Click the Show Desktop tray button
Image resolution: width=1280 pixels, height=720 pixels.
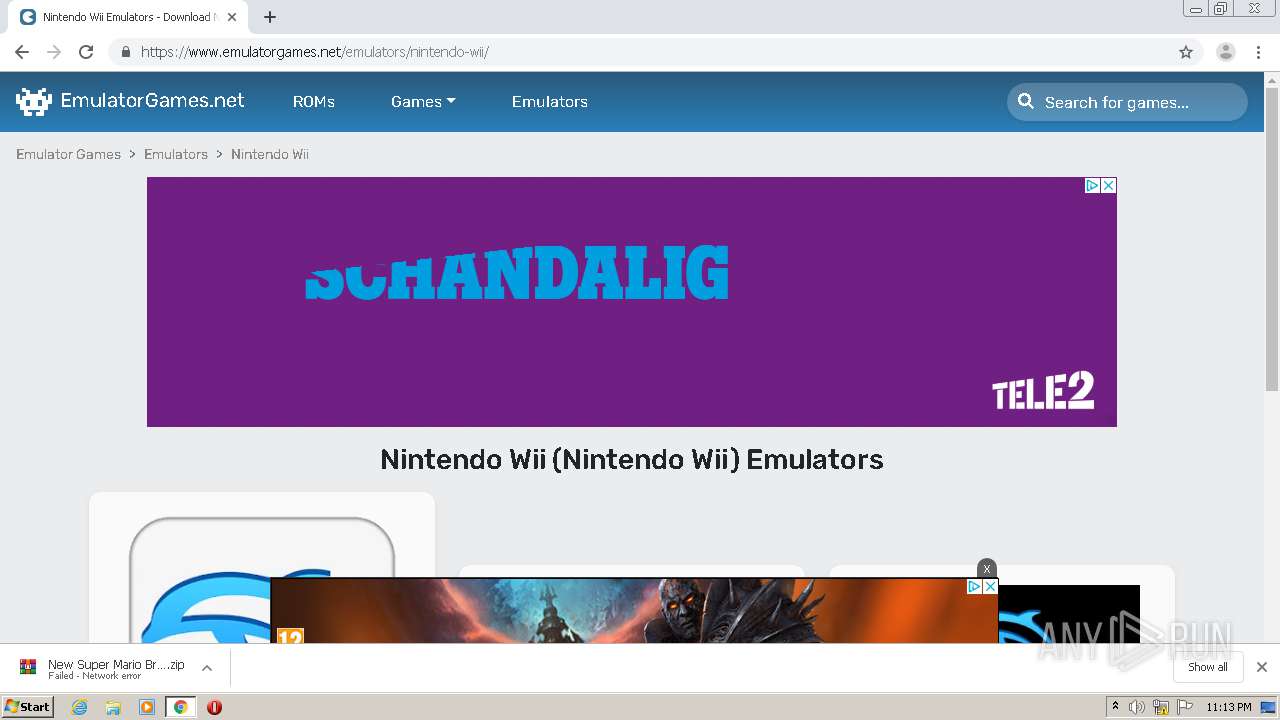pos(1269,707)
